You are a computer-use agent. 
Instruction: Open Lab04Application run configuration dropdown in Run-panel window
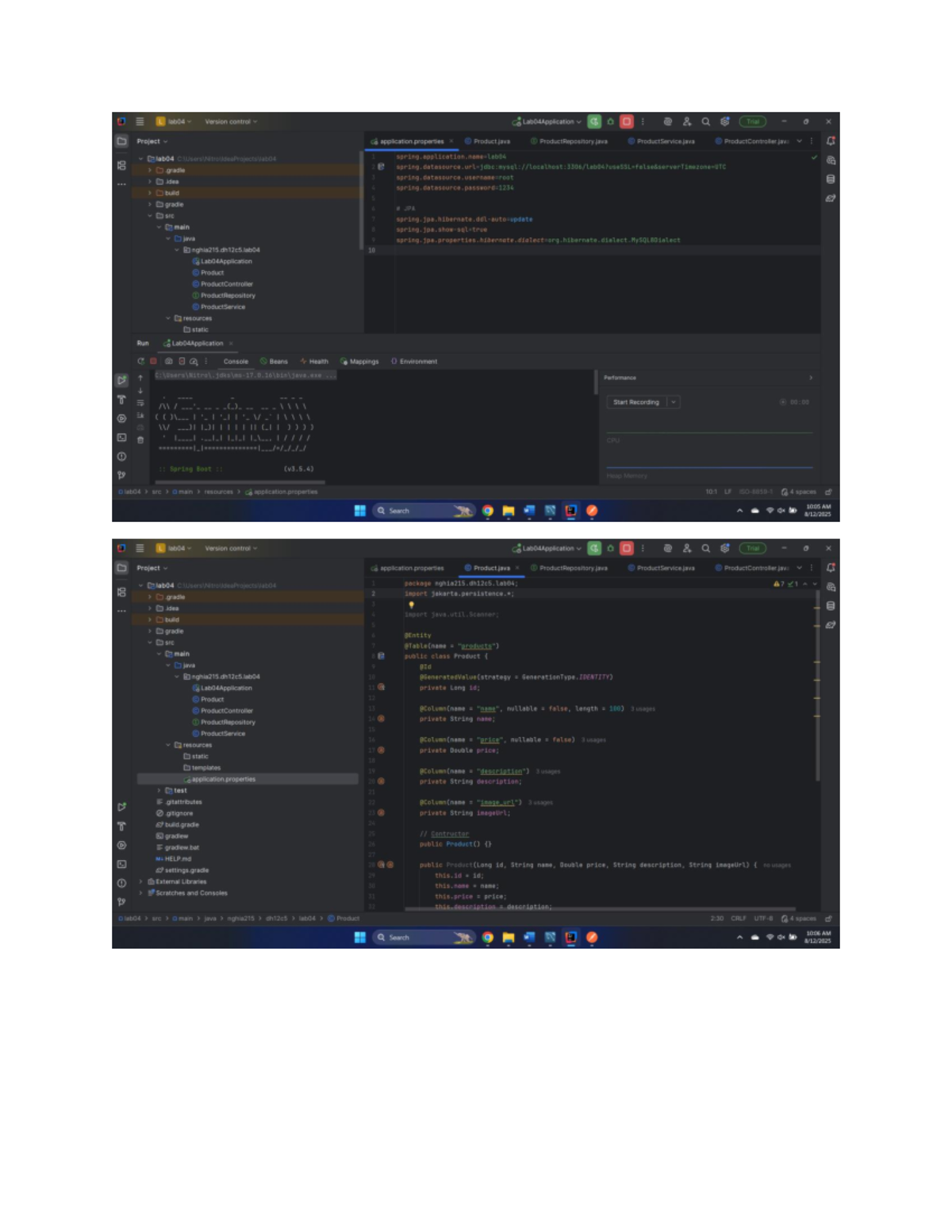point(547,121)
